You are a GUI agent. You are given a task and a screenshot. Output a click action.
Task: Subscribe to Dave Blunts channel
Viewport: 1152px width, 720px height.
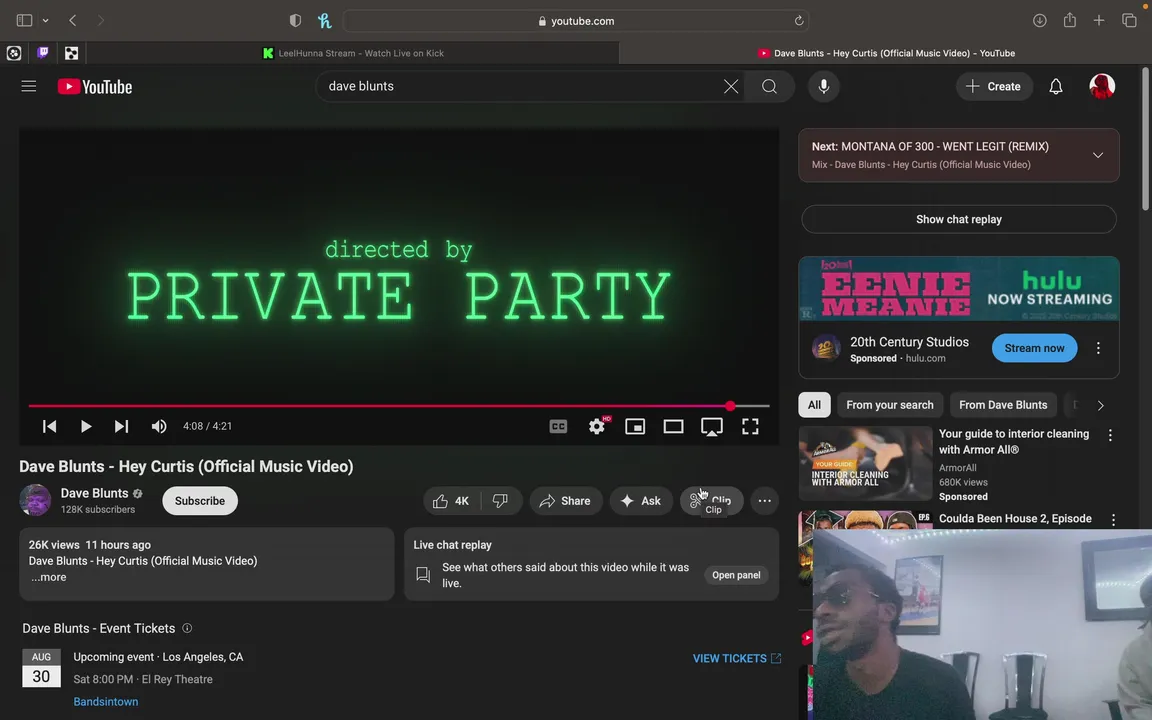[200, 501]
